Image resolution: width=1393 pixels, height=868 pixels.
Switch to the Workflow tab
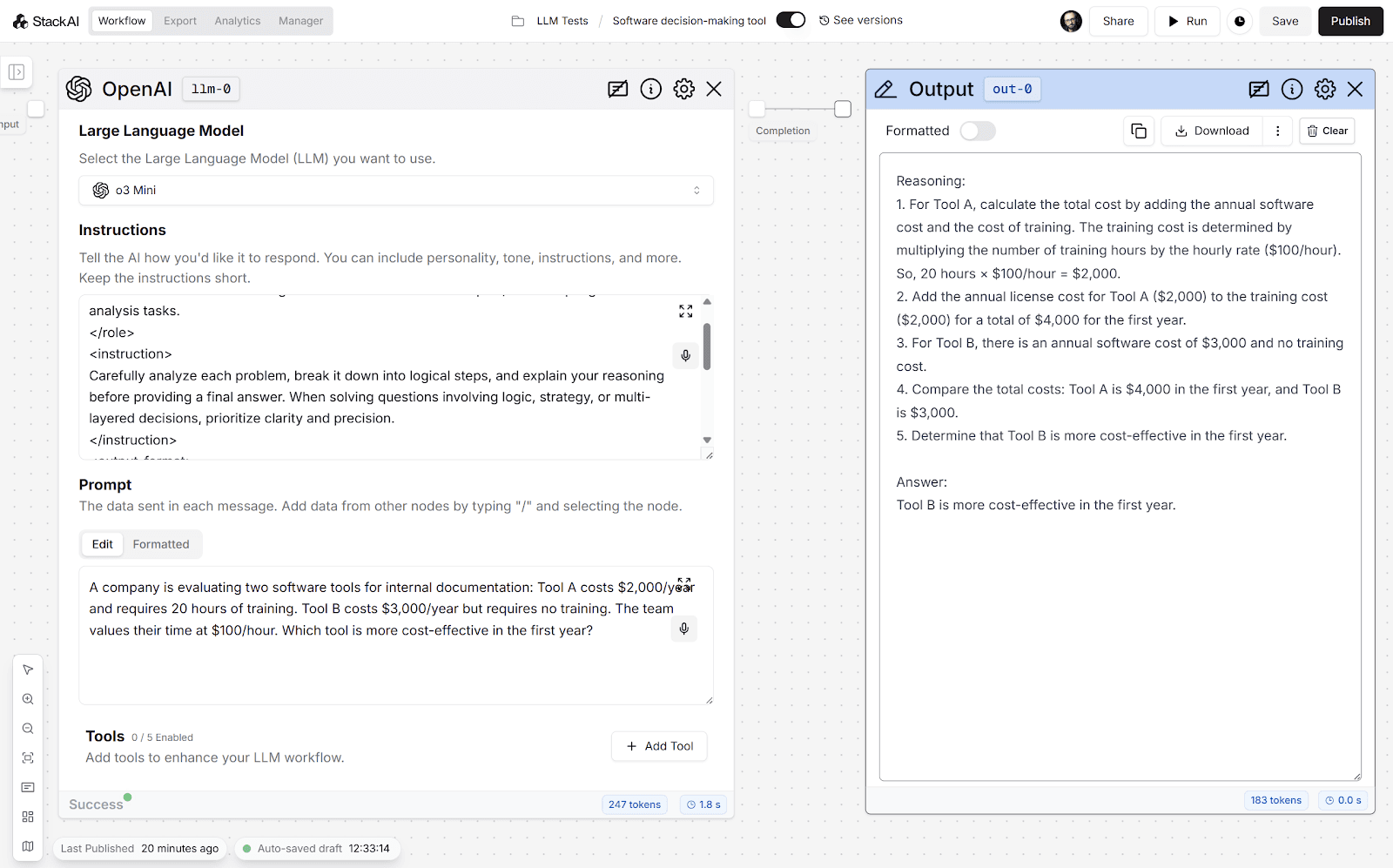(x=122, y=21)
